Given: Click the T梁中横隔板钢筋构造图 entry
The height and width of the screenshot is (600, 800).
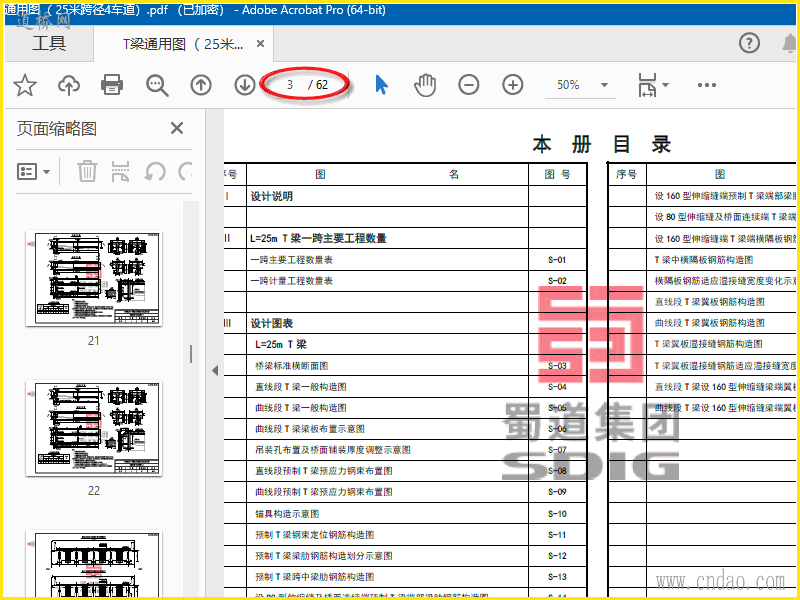Looking at the screenshot, I should click(704, 260).
